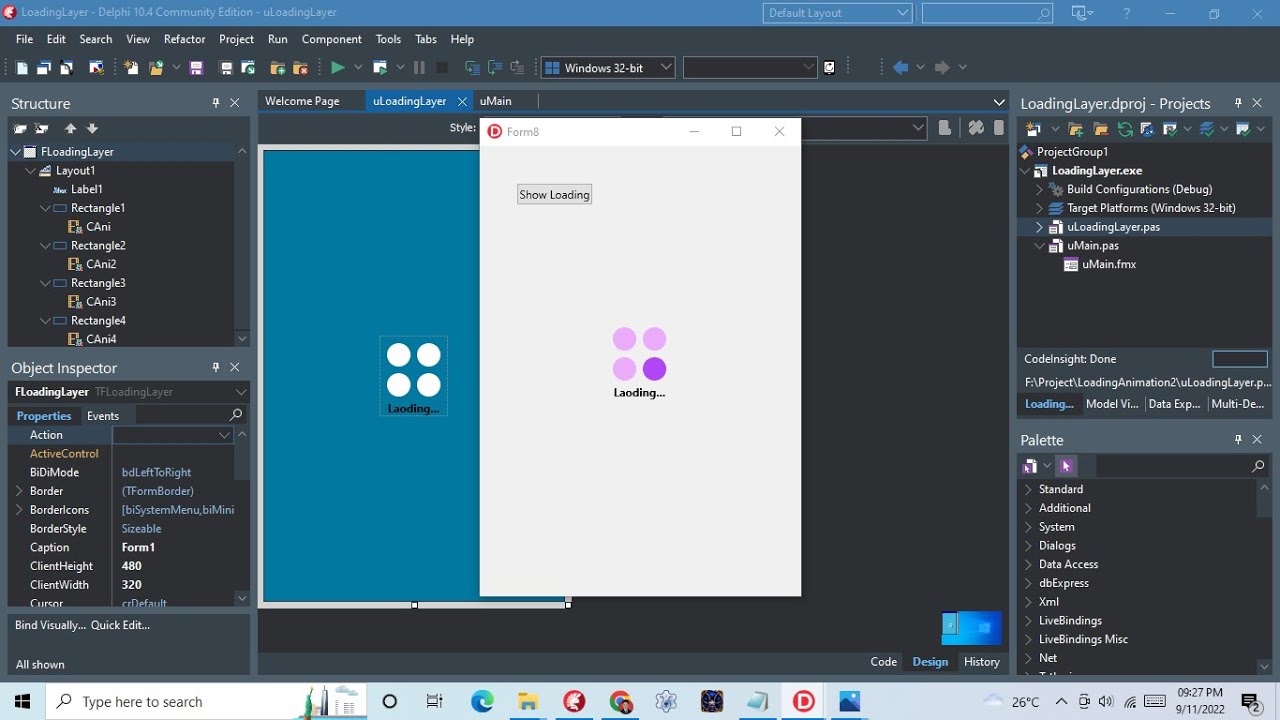Collapse the Rectangle1 tree node

45,208
